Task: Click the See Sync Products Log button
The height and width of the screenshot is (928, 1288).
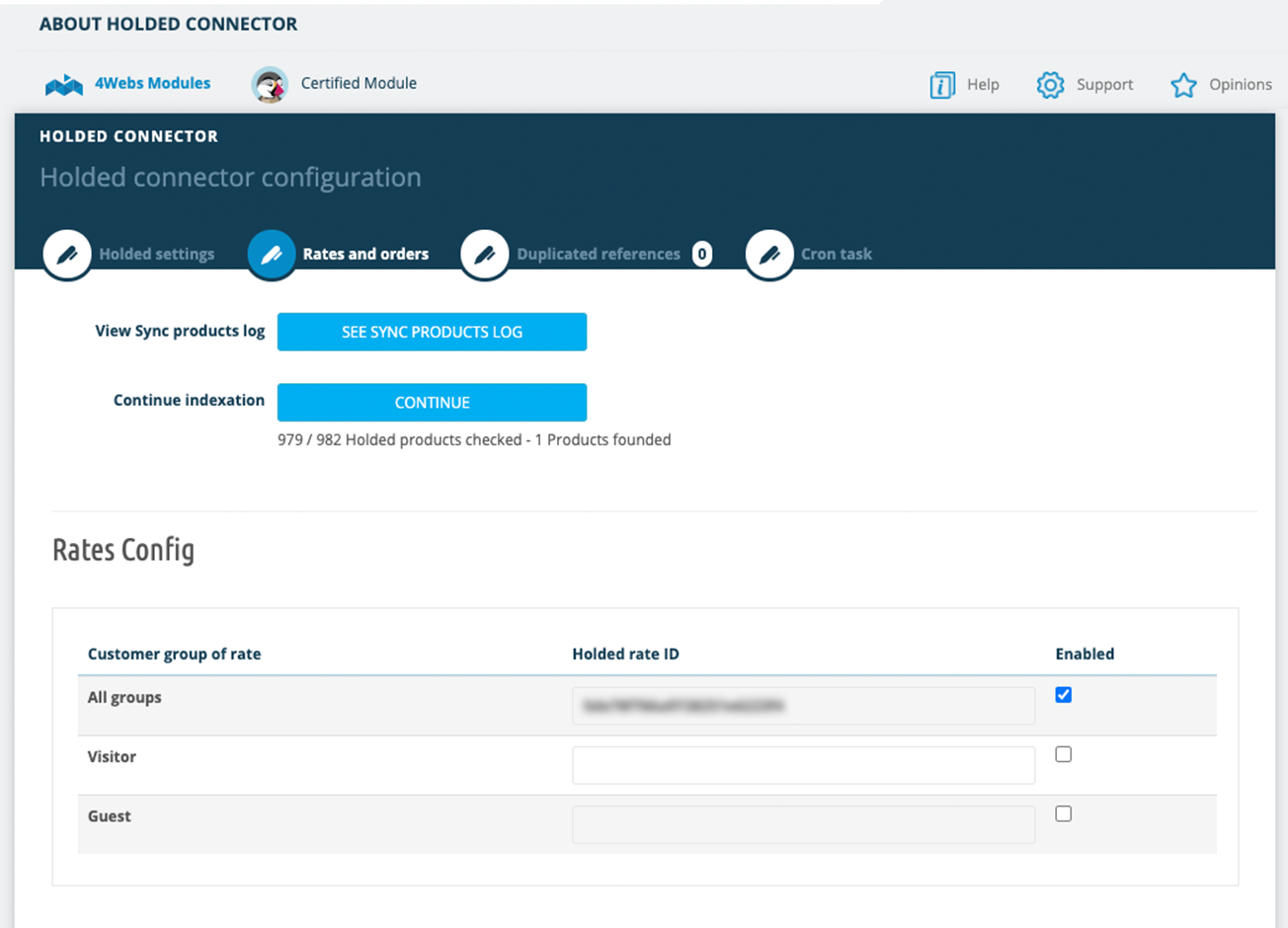Action: click(432, 332)
